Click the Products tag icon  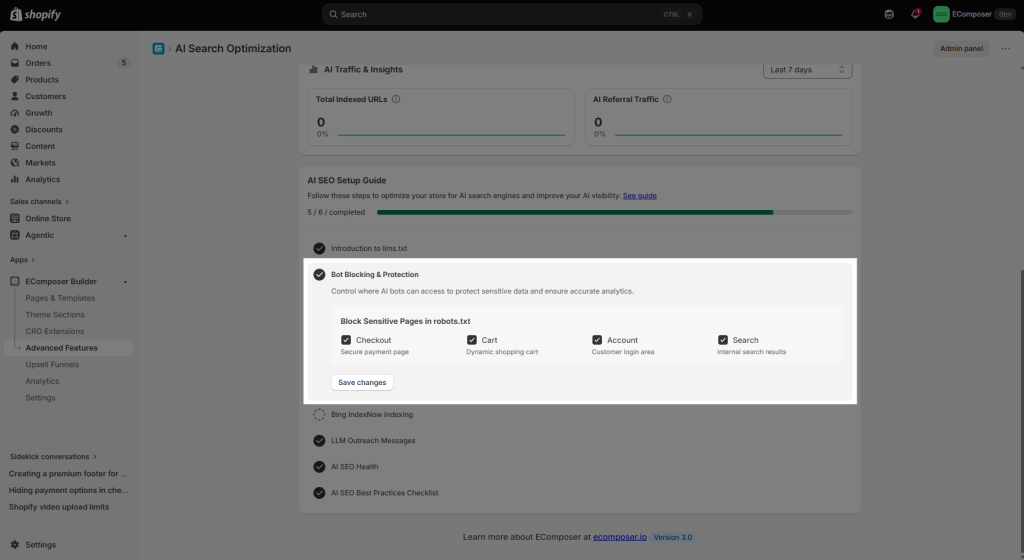click(x=15, y=80)
